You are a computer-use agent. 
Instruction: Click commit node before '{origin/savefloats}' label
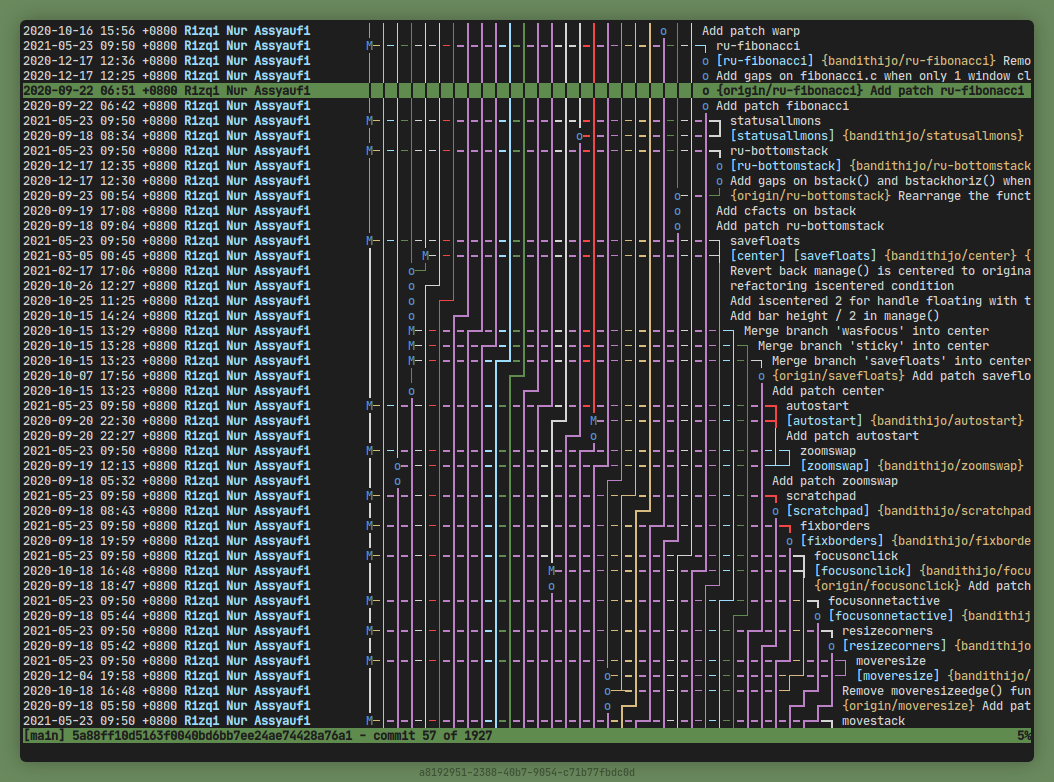761,376
